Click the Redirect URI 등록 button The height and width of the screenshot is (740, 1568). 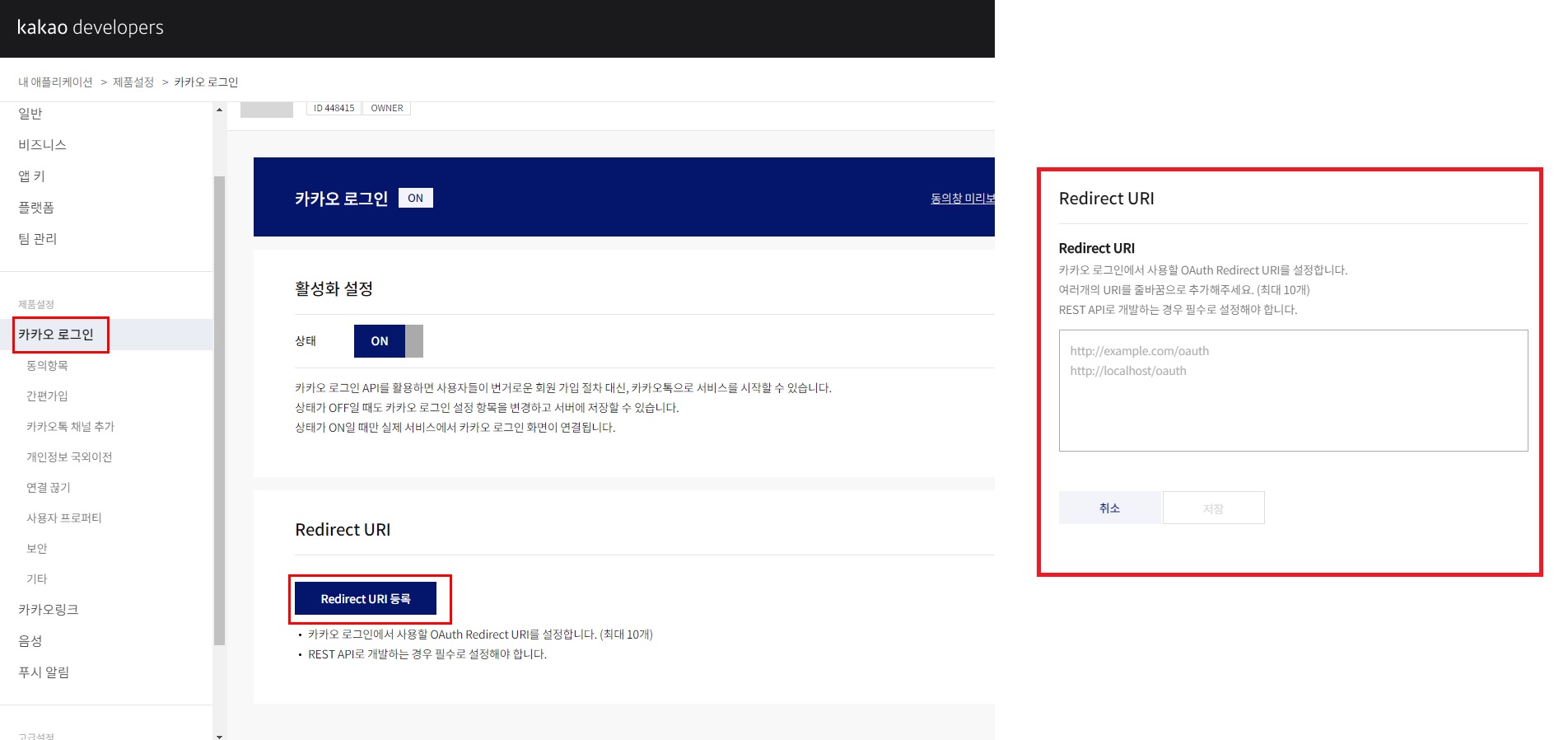[366, 598]
